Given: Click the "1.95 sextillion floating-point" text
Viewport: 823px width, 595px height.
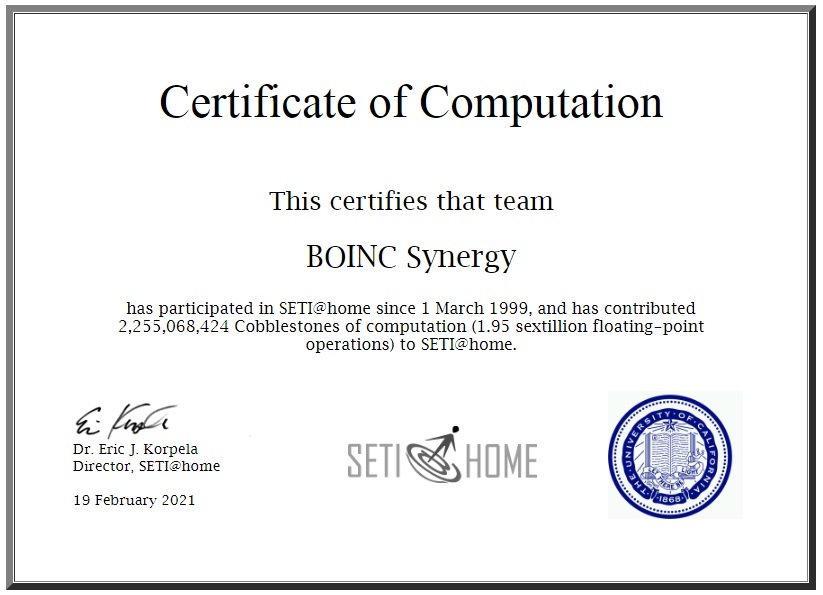Looking at the screenshot, I should (591, 326).
